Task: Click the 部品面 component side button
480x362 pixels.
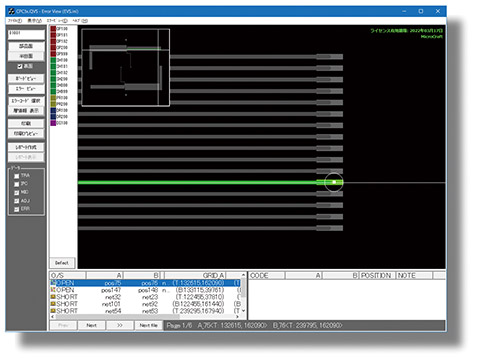Action: pyautogui.click(x=26, y=46)
